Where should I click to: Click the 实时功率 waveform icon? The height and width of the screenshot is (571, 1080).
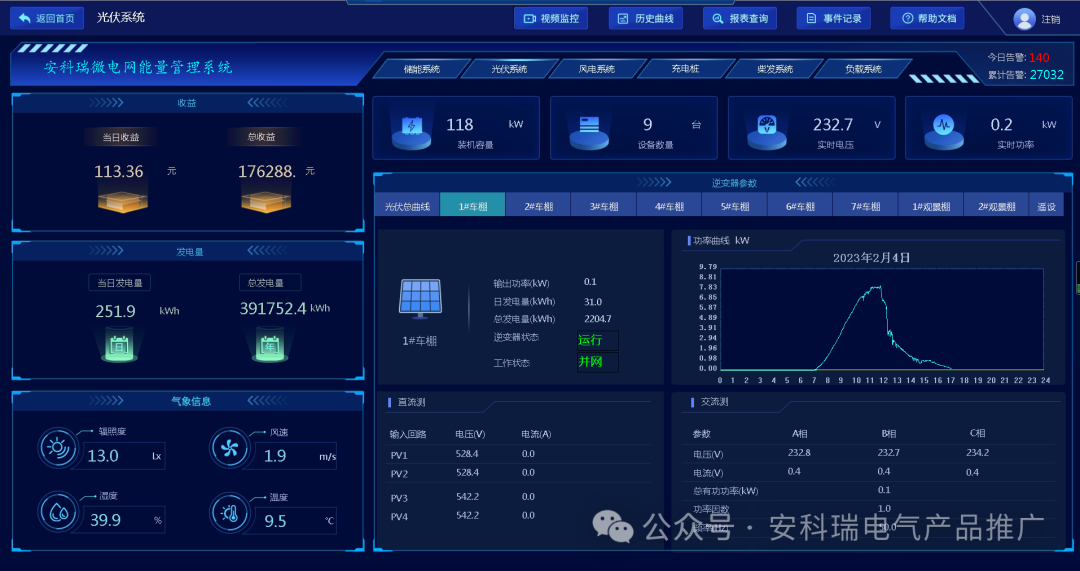pos(944,131)
